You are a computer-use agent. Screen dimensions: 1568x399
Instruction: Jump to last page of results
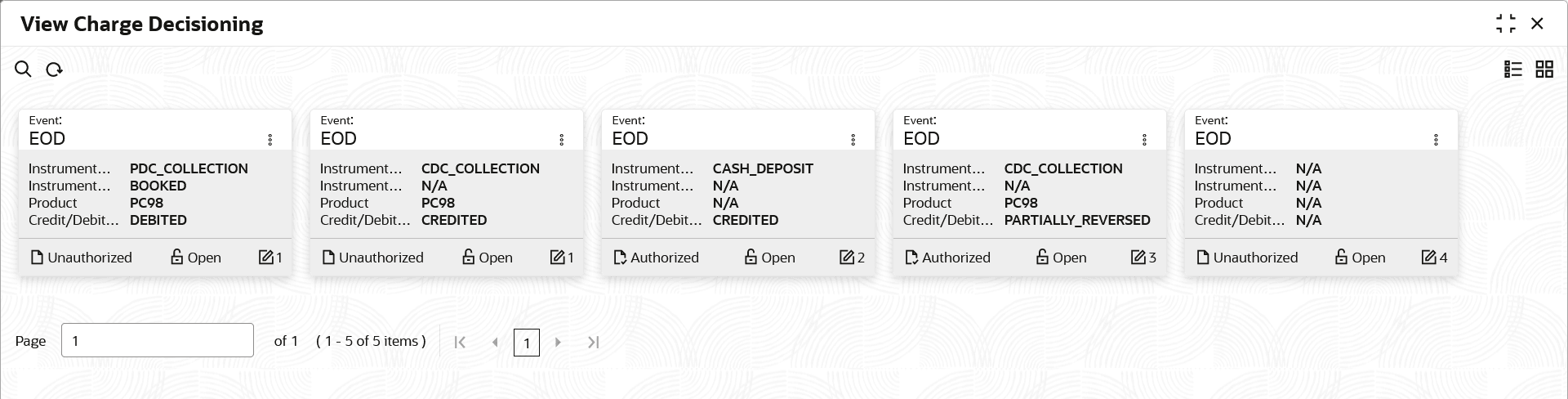coord(594,343)
